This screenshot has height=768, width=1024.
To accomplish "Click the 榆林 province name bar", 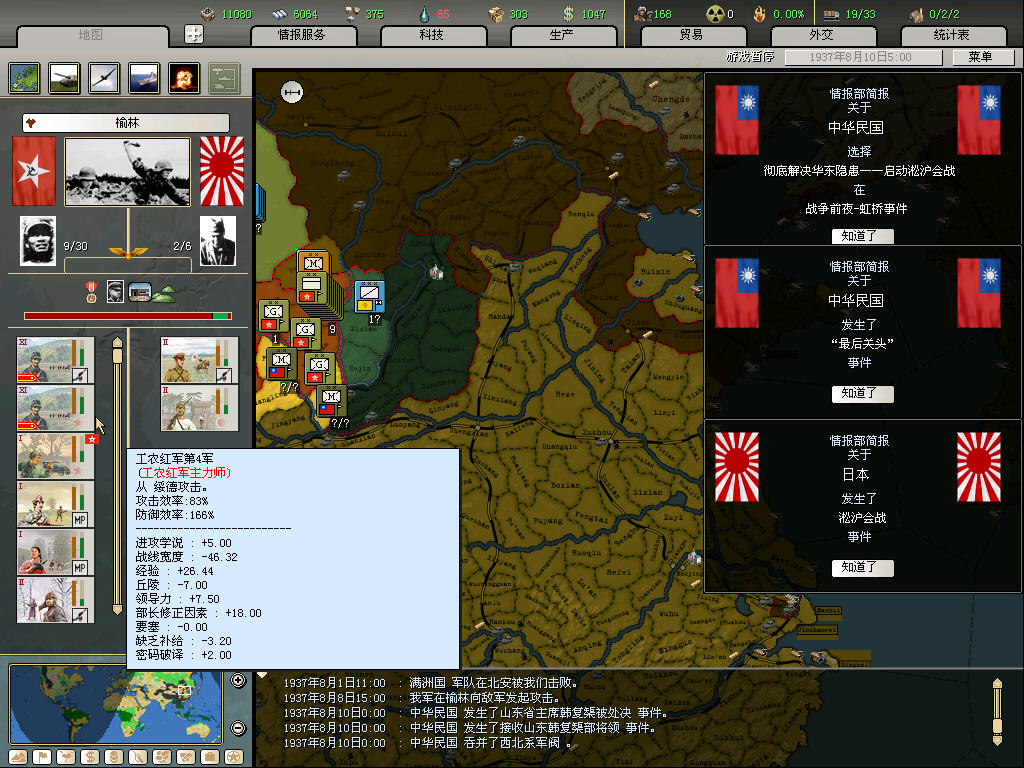I will tap(126, 123).
